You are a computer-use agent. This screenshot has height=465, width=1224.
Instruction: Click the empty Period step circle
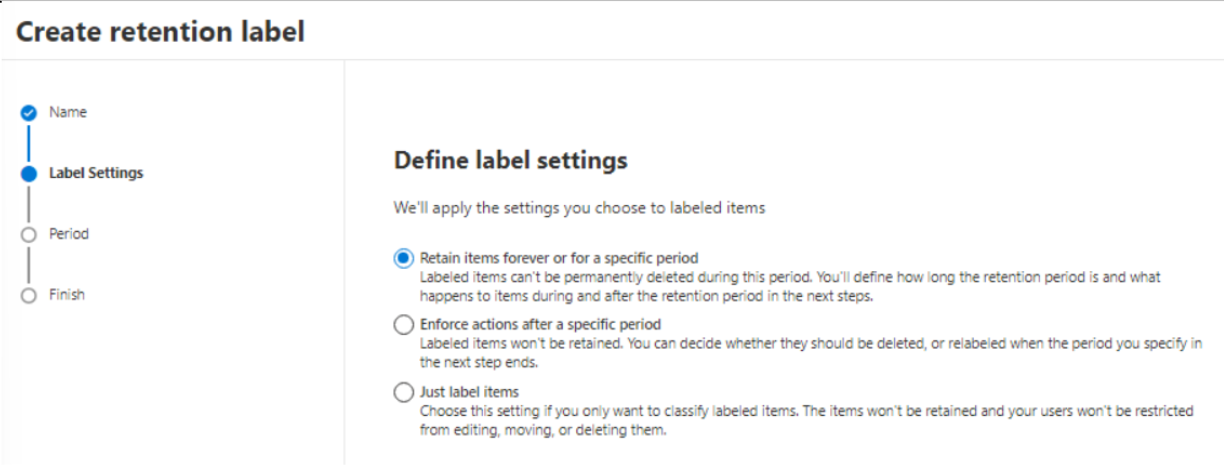click(x=29, y=234)
